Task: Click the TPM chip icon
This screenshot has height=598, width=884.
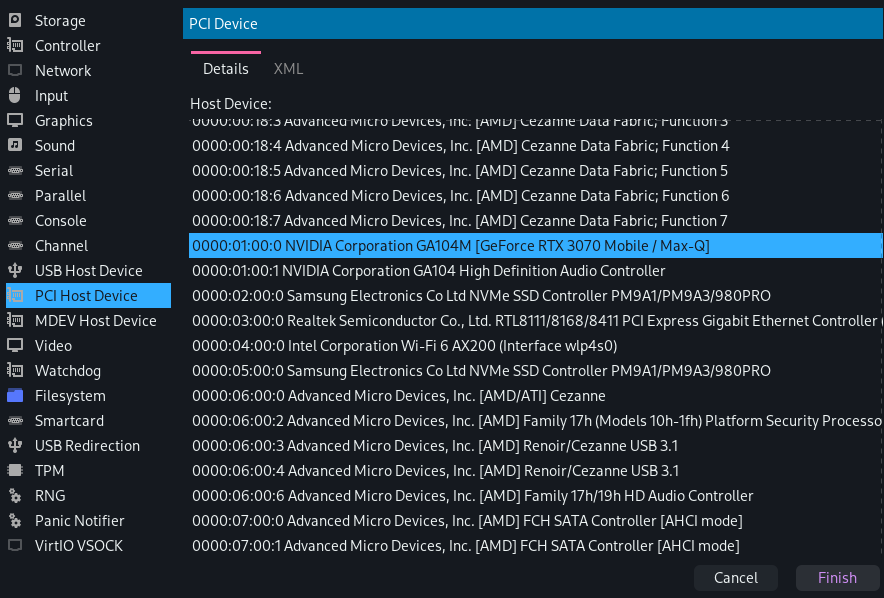Action: point(15,471)
